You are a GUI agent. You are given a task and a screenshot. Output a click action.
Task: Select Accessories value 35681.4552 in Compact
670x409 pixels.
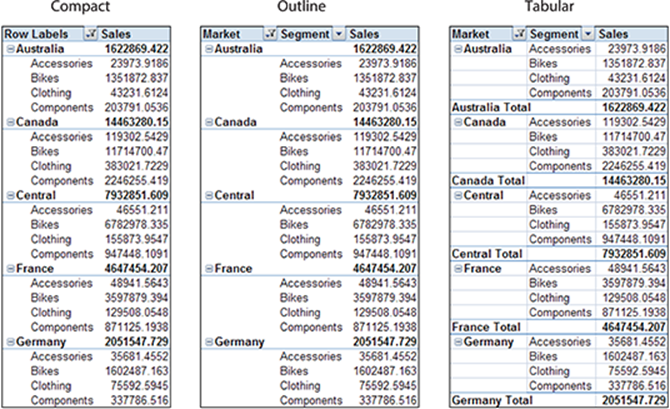(x=139, y=356)
